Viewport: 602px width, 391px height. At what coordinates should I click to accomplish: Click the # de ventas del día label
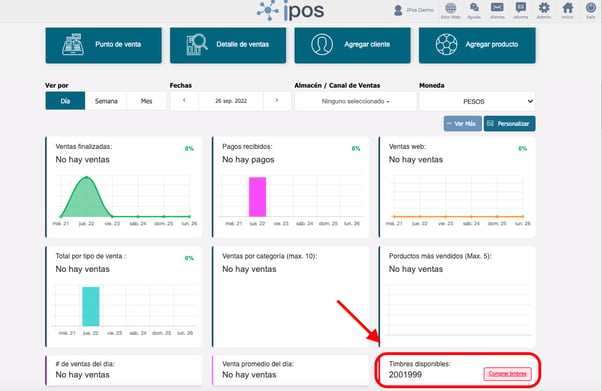tap(85, 364)
